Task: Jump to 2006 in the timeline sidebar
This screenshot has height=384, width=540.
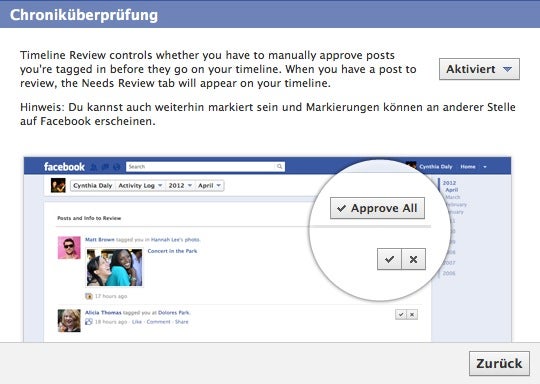Action: (449, 273)
